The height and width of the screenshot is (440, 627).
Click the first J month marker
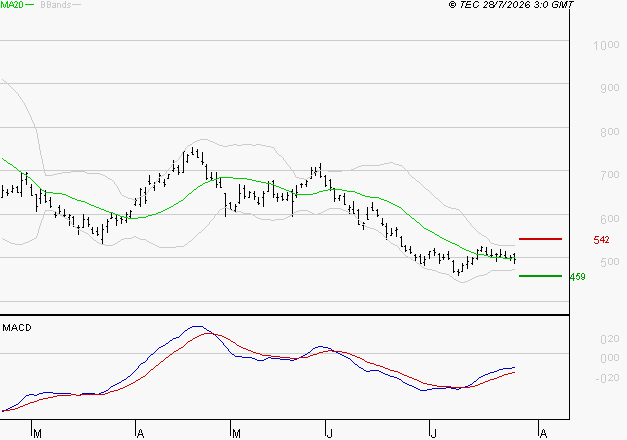pyautogui.click(x=329, y=434)
